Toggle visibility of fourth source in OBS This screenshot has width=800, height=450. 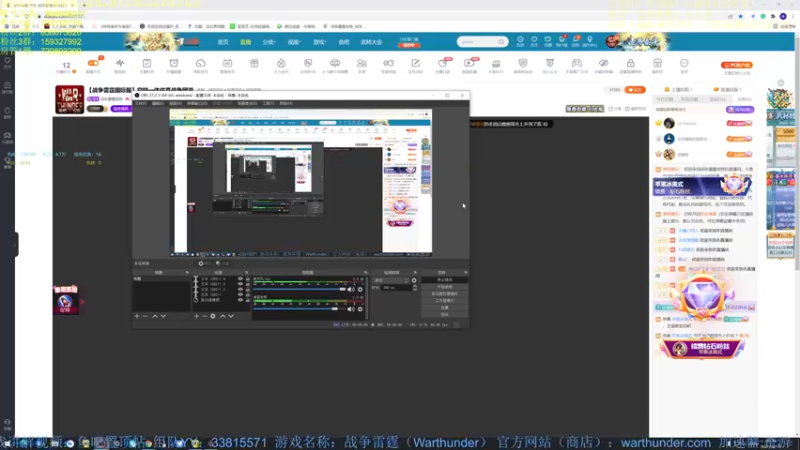click(240, 294)
